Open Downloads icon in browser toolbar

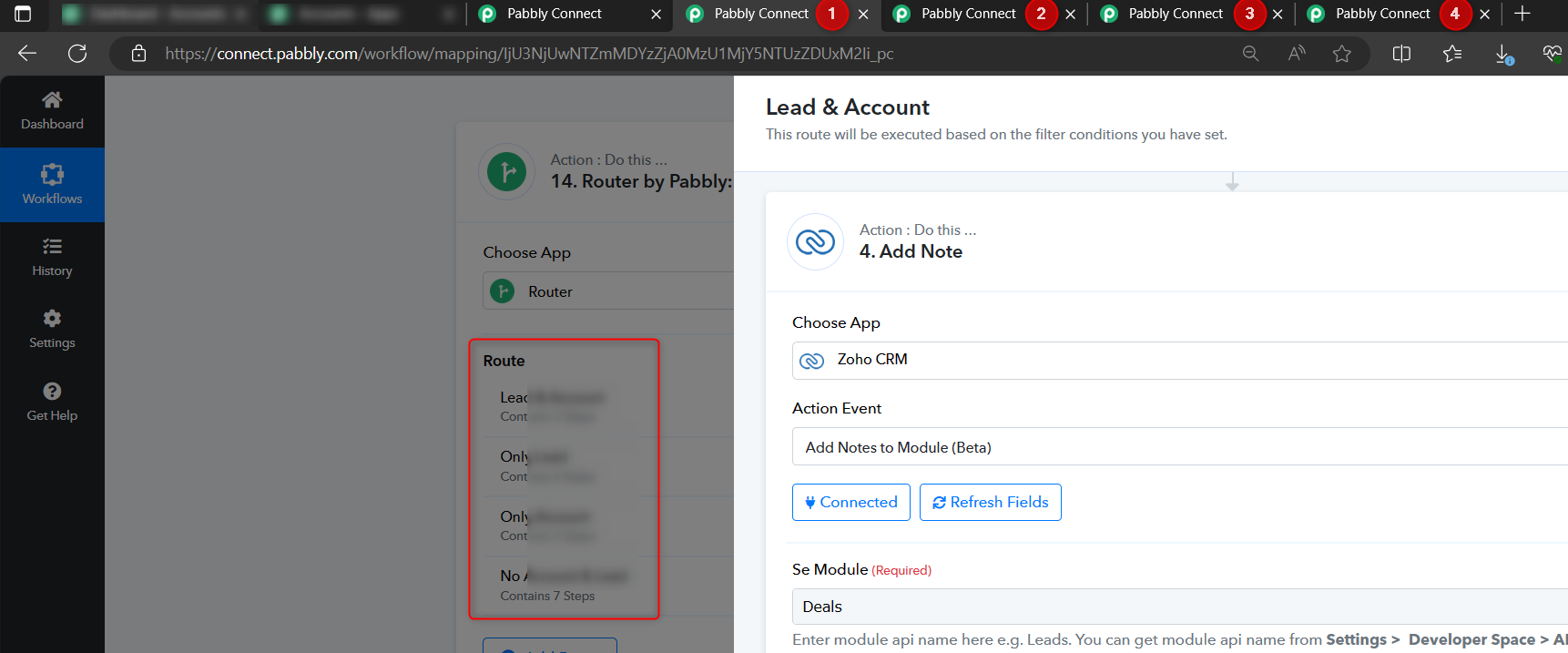tap(1503, 55)
